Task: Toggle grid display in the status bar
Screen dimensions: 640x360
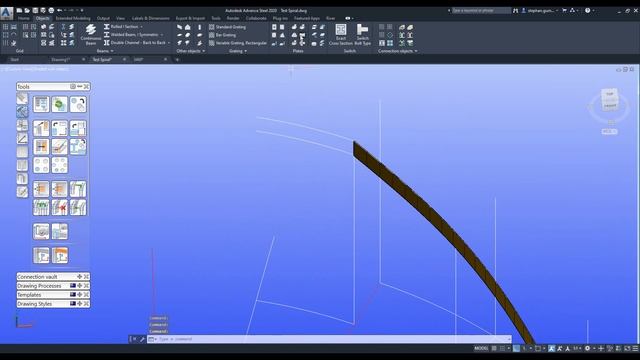Action: (494, 348)
